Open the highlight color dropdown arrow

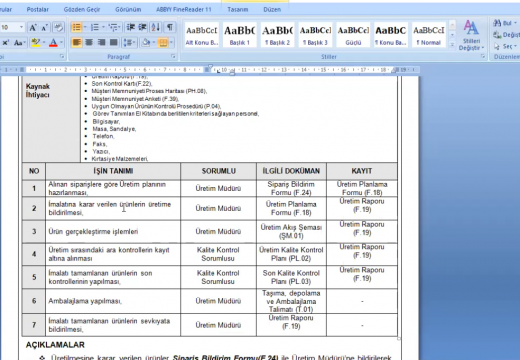pyautogui.click(x=44, y=43)
